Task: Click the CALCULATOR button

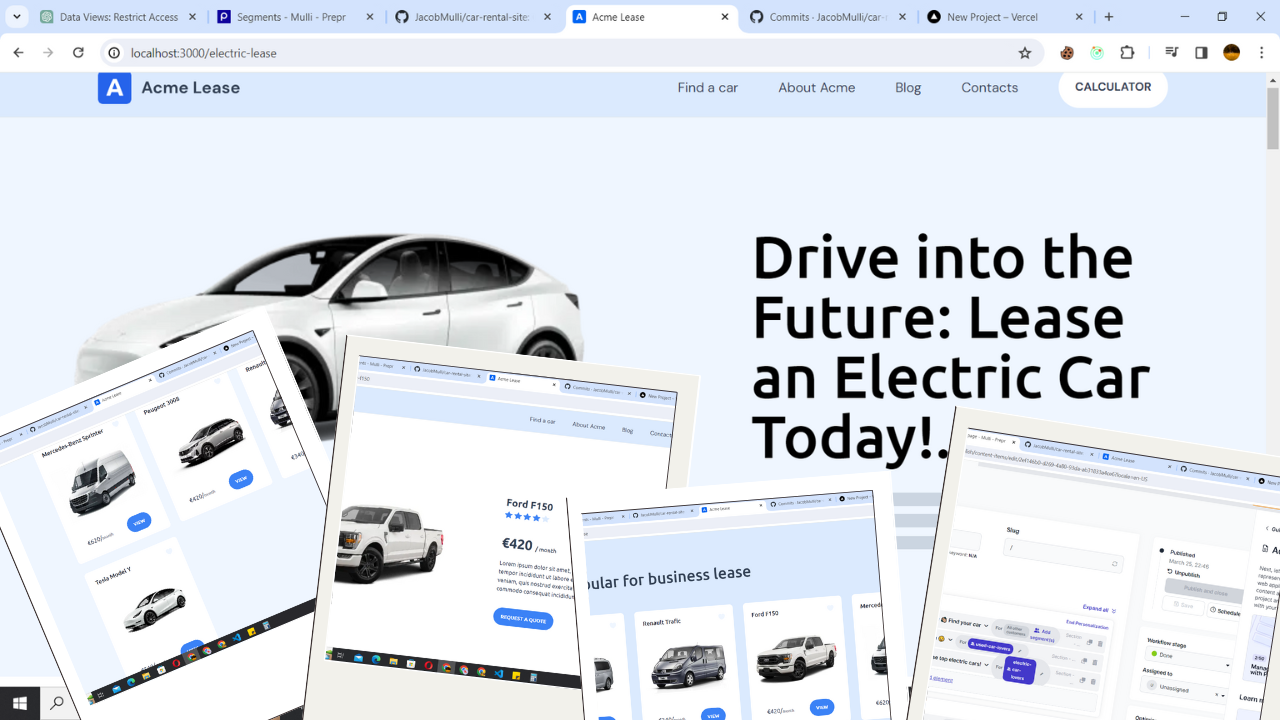Action: tap(1113, 87)
